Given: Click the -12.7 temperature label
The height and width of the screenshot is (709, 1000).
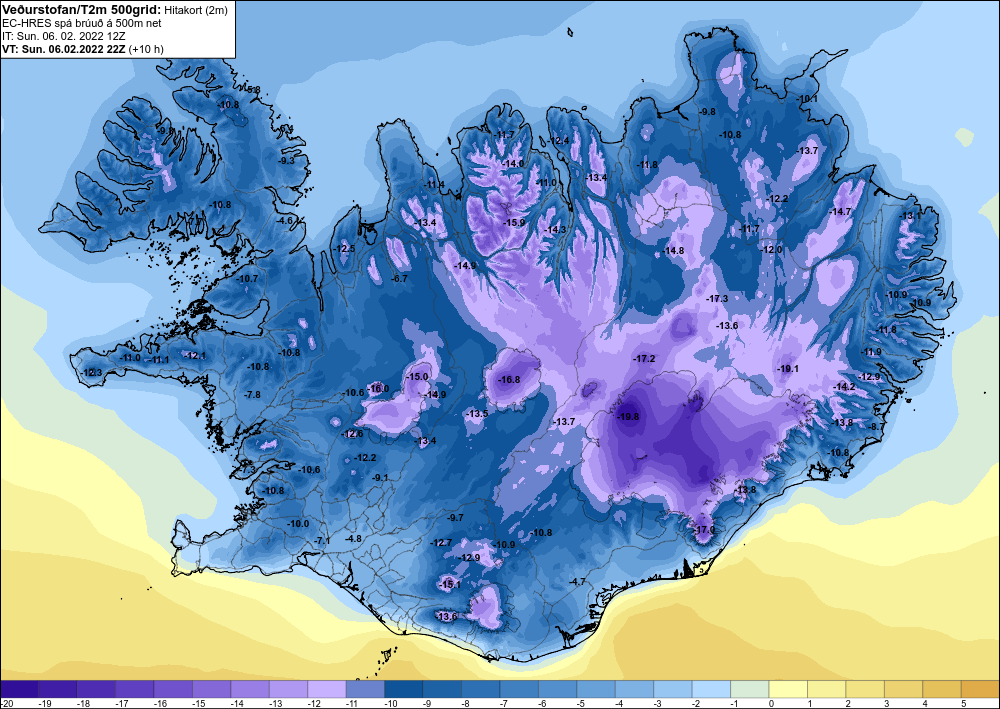Looking at the screenshot, I should click(x=441, y=543).
